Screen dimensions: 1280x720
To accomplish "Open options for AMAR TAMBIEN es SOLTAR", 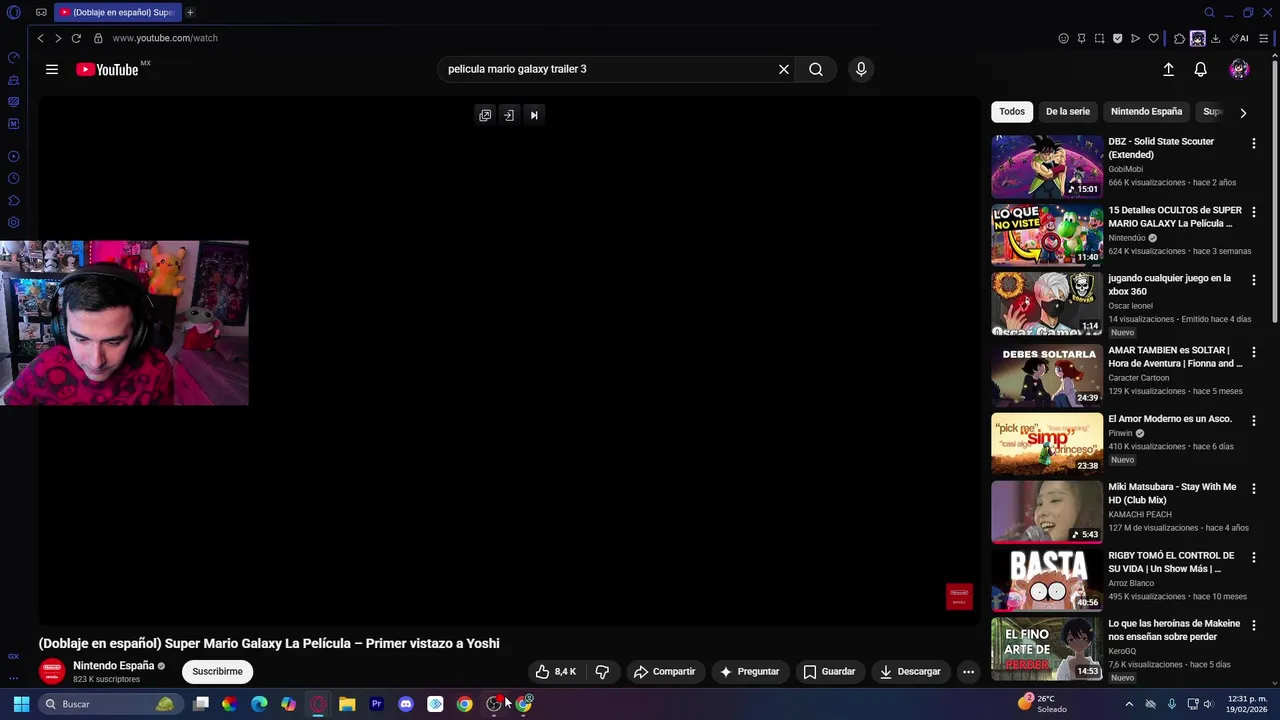I will [1253, 352].
